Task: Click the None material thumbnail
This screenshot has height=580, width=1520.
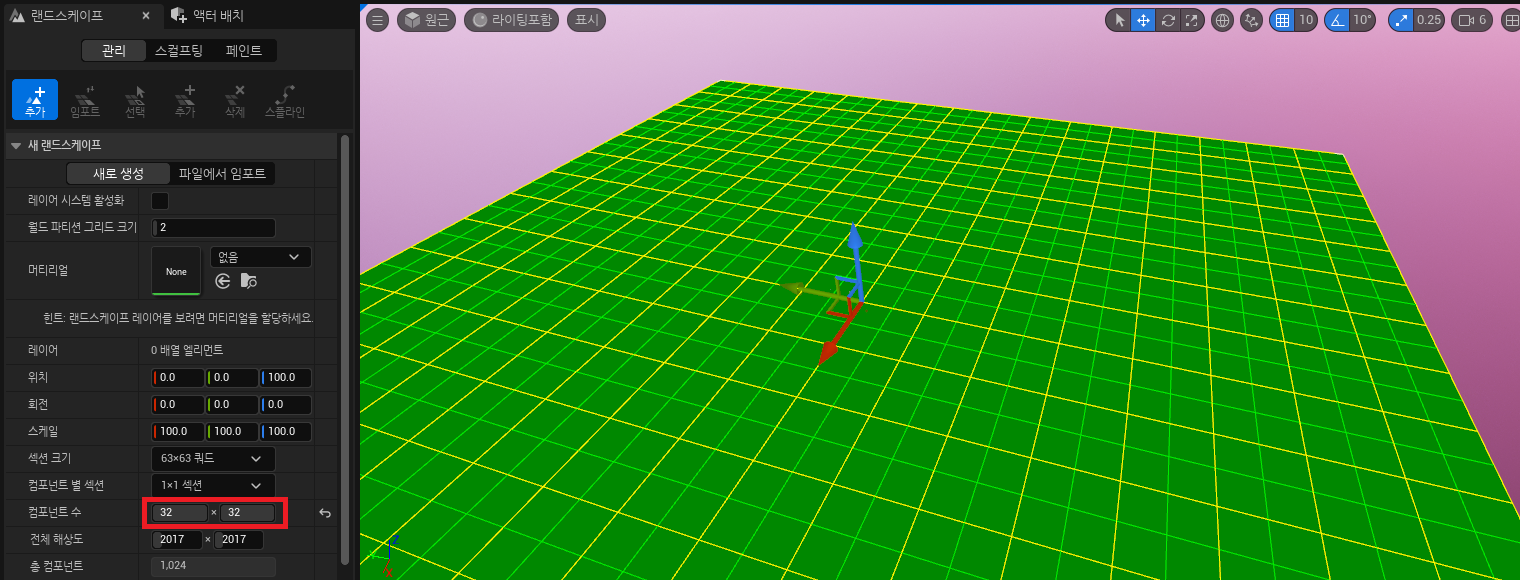Action: [x=176, y=271]
